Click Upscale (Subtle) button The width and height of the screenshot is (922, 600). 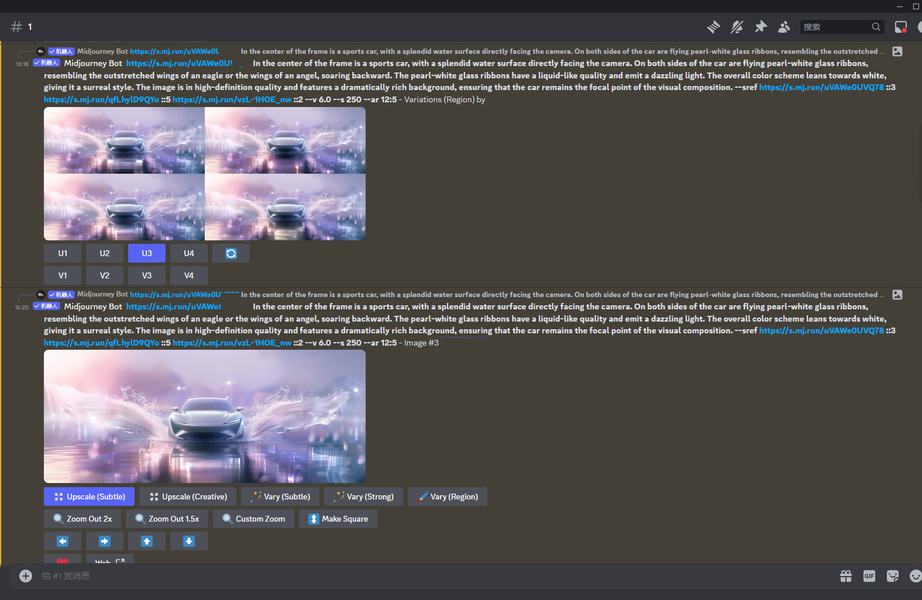(x=89, y=497)
